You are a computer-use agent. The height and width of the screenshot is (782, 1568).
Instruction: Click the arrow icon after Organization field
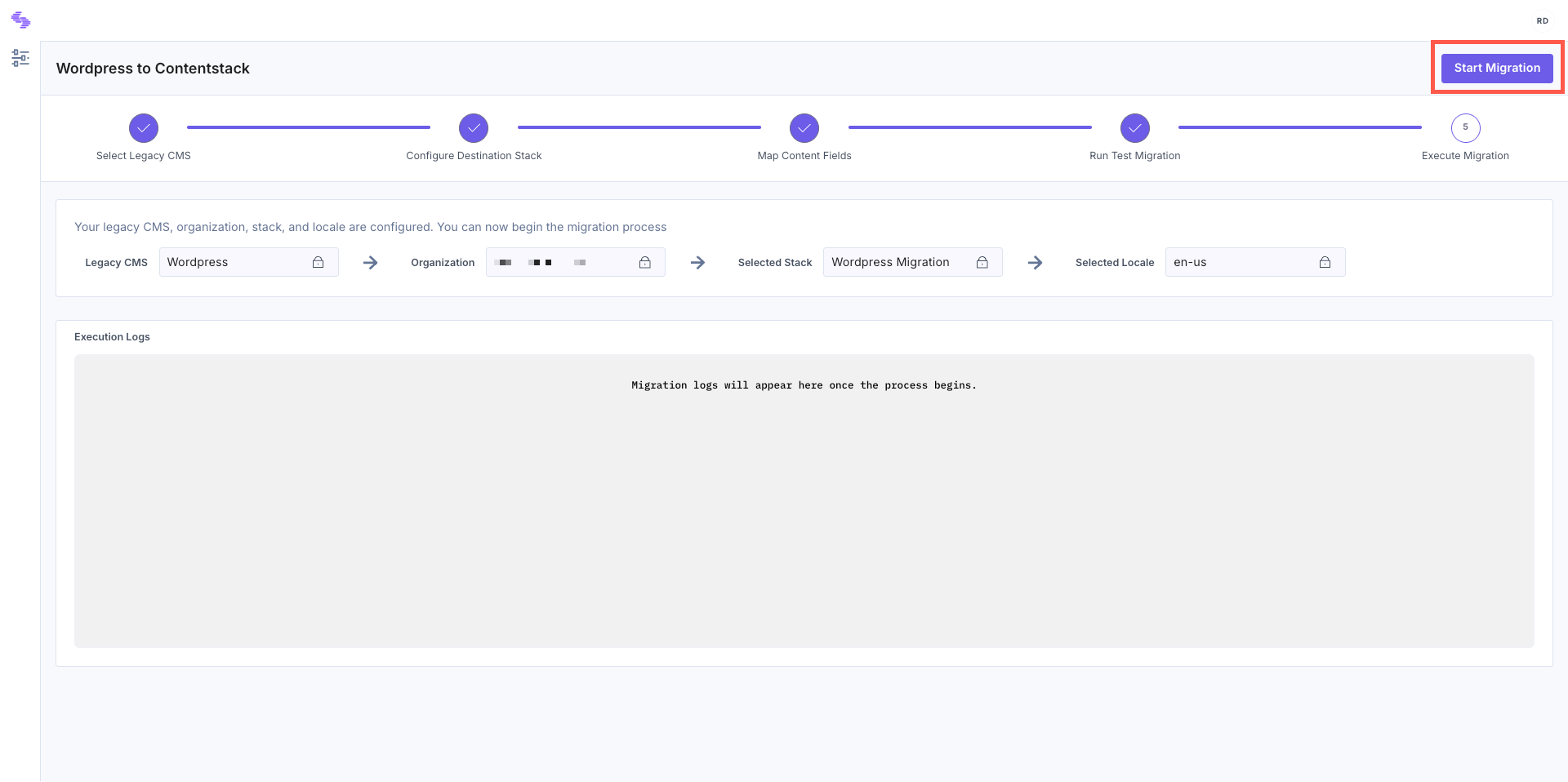(697, 263)
